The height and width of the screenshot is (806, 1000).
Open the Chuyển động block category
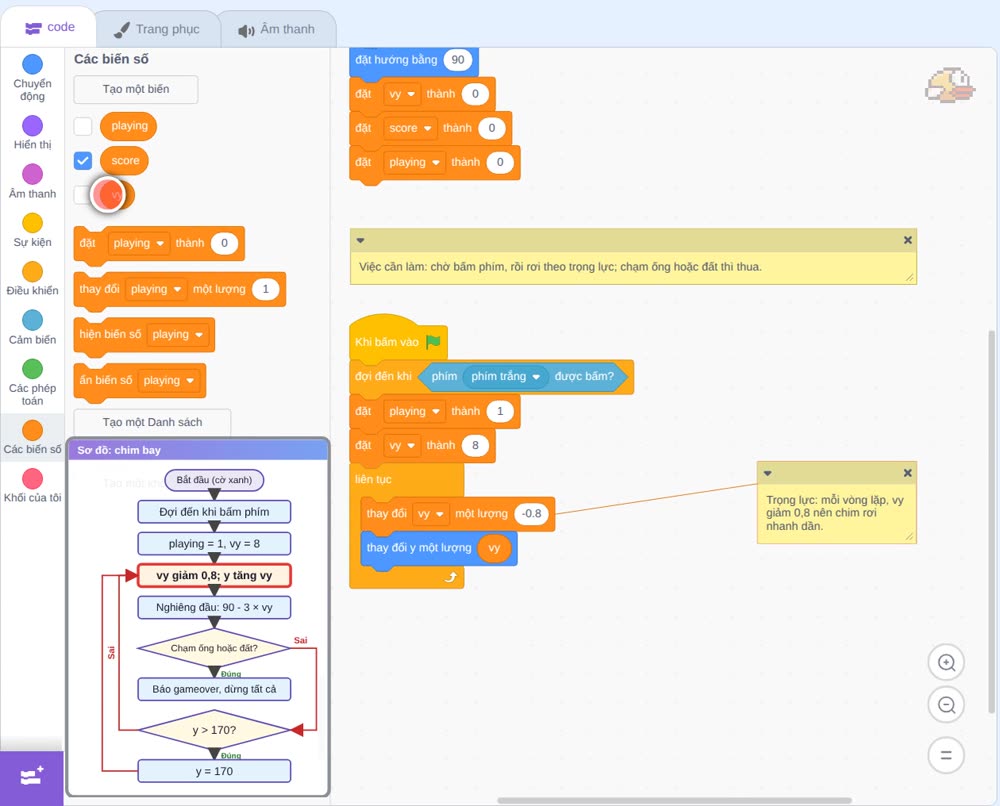pyautogui.click(x=32, y=77)
